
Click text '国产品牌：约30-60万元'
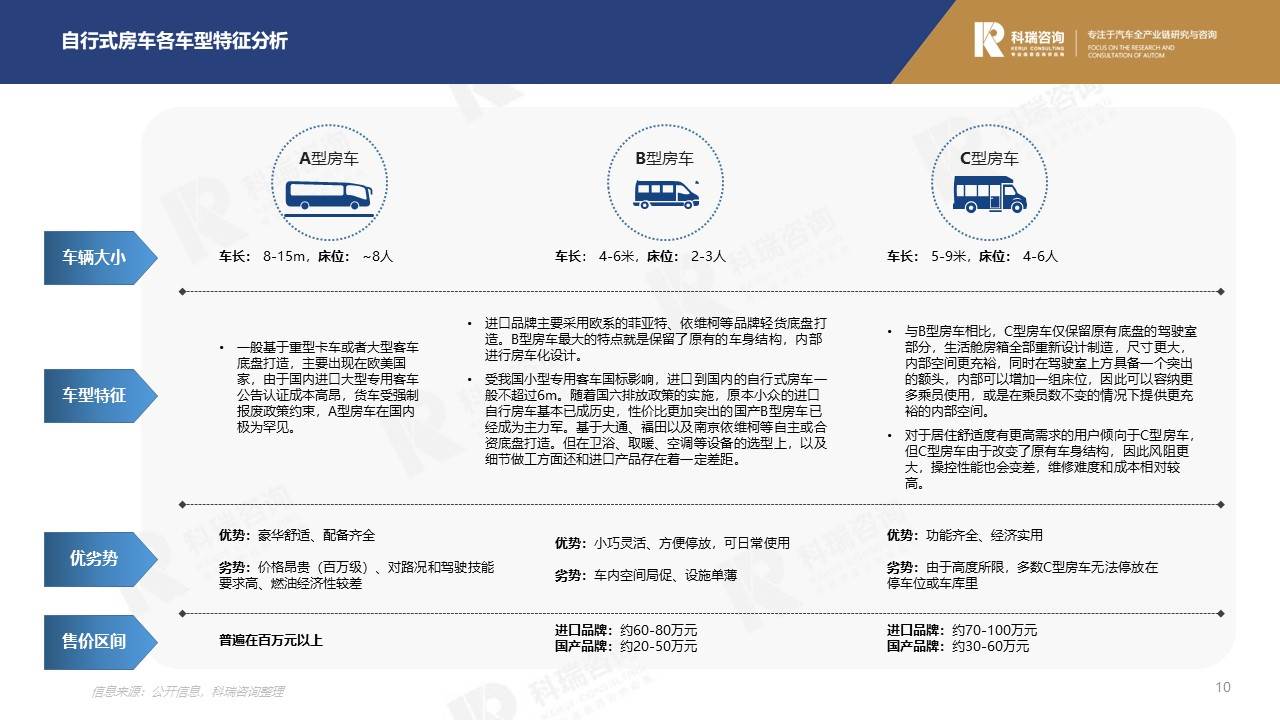point(958,647)
